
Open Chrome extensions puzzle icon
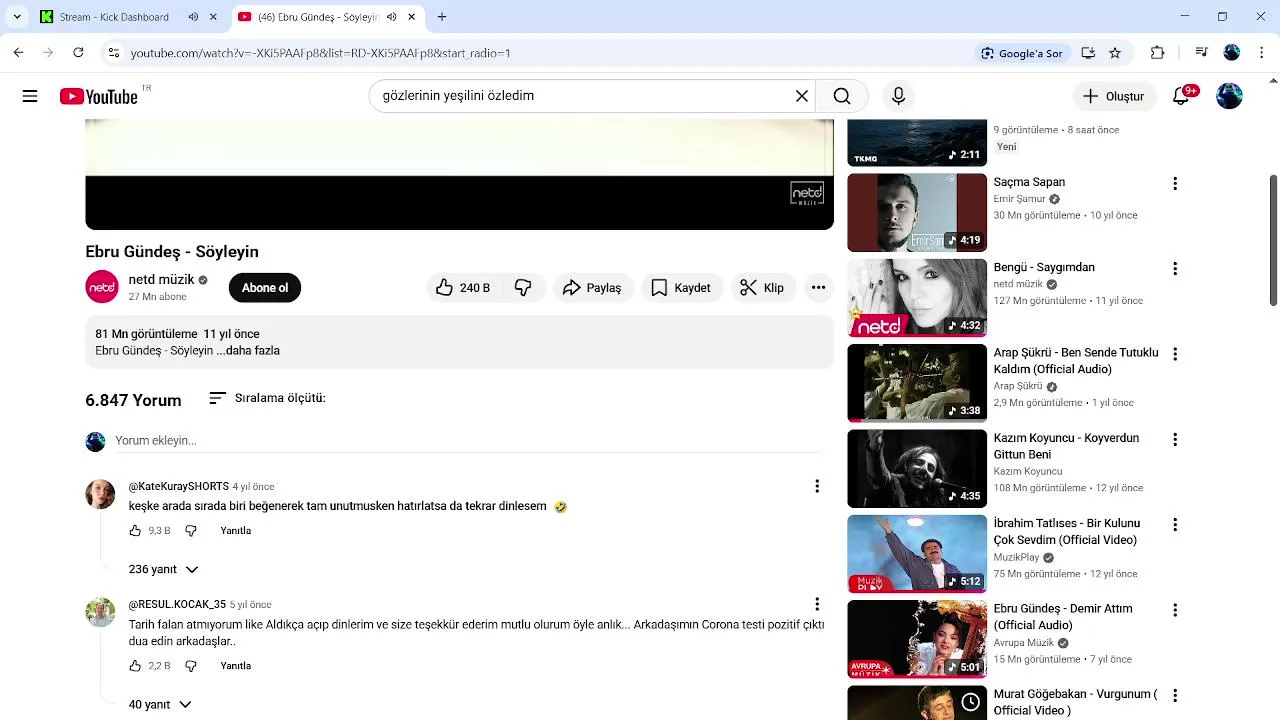pyautogui.click(x=1158, y=53)
